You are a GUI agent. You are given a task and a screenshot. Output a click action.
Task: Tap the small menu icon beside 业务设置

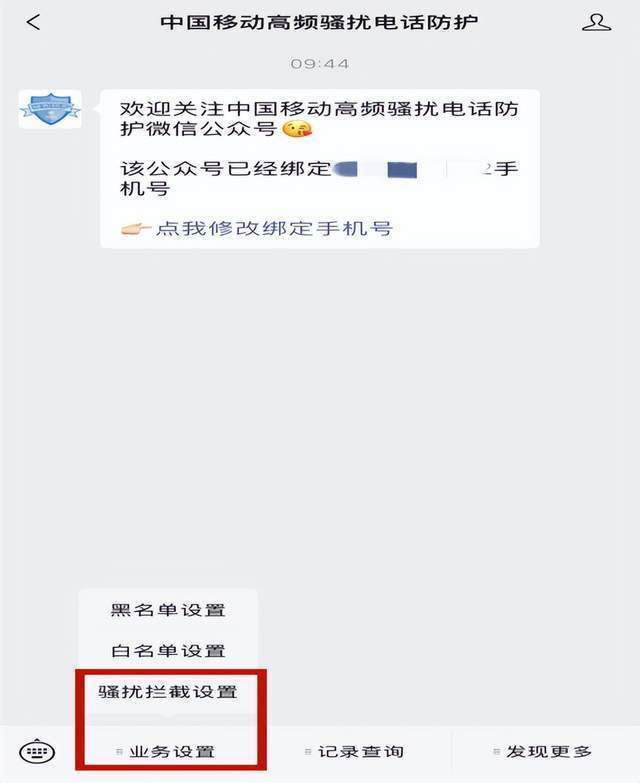point(119,752)
